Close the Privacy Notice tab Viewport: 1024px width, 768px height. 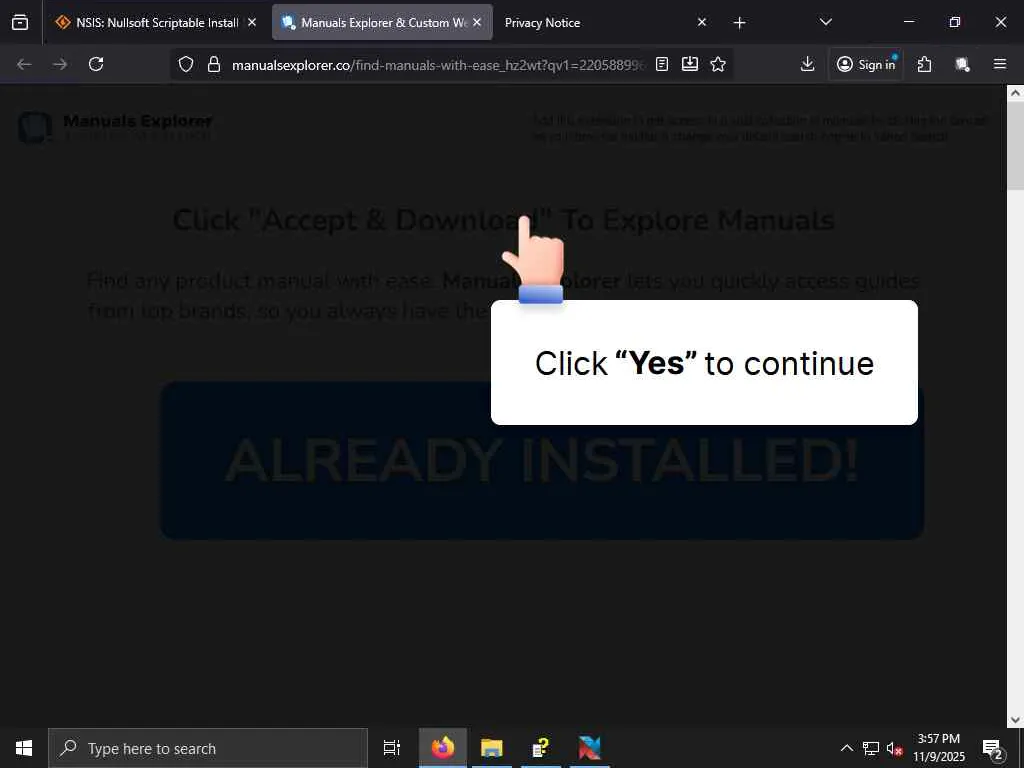(x=702, y=22)
